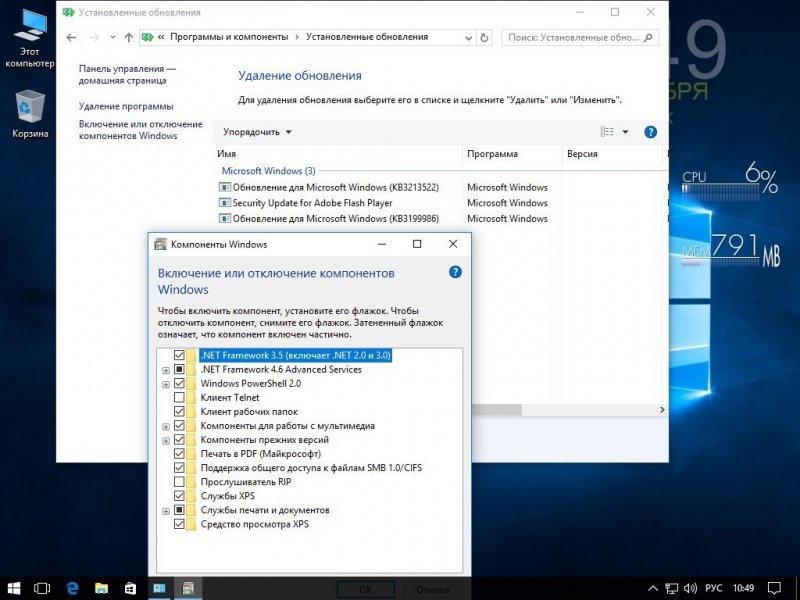Sort by Имя column header
Image resolution: width=800 pixels, height=600 pixels.
[x=337, y=154]
